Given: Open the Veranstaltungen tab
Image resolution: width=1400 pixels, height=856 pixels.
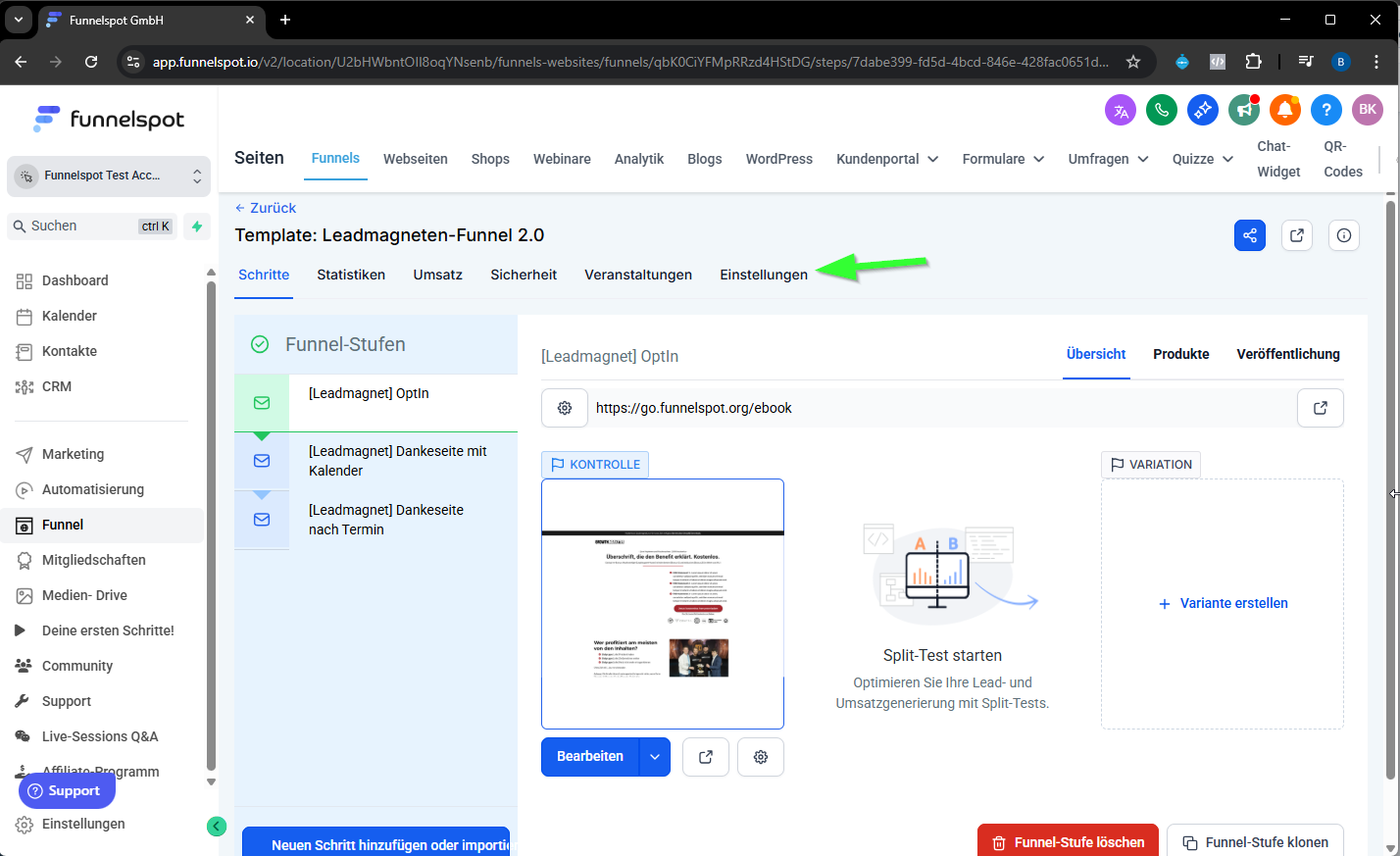Looking at the screenshot, I should [x=638, y=275].
